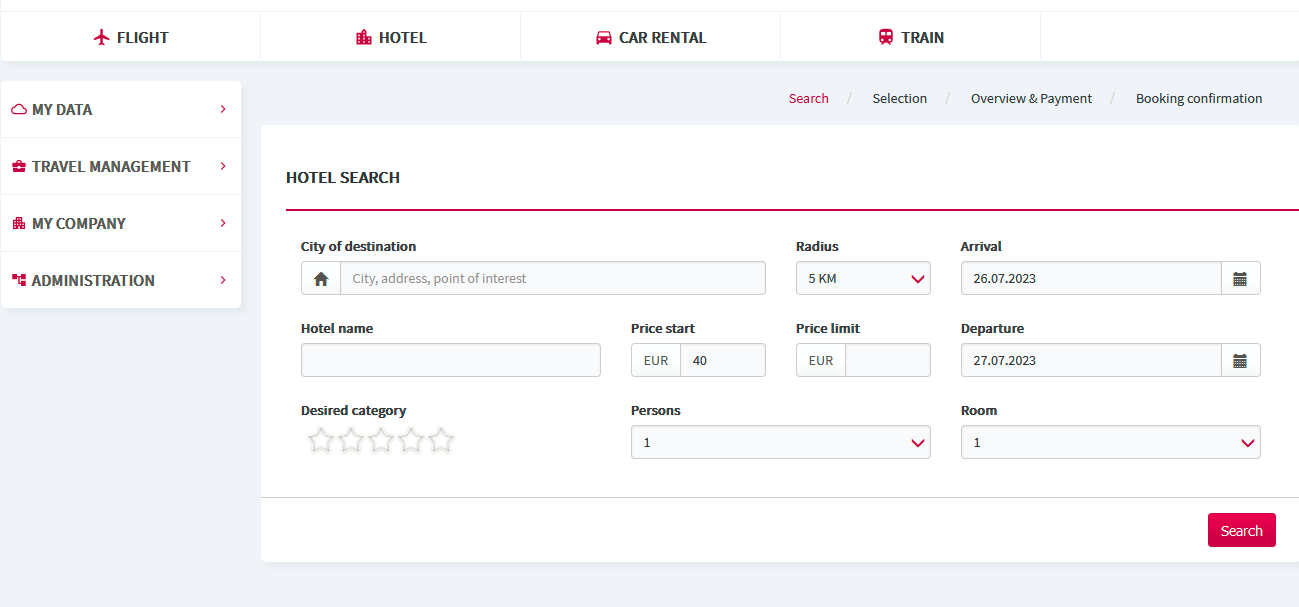1299x607 pixels.
Task: Open the My Company sidebar menu
Action: [x=121, y=224]
